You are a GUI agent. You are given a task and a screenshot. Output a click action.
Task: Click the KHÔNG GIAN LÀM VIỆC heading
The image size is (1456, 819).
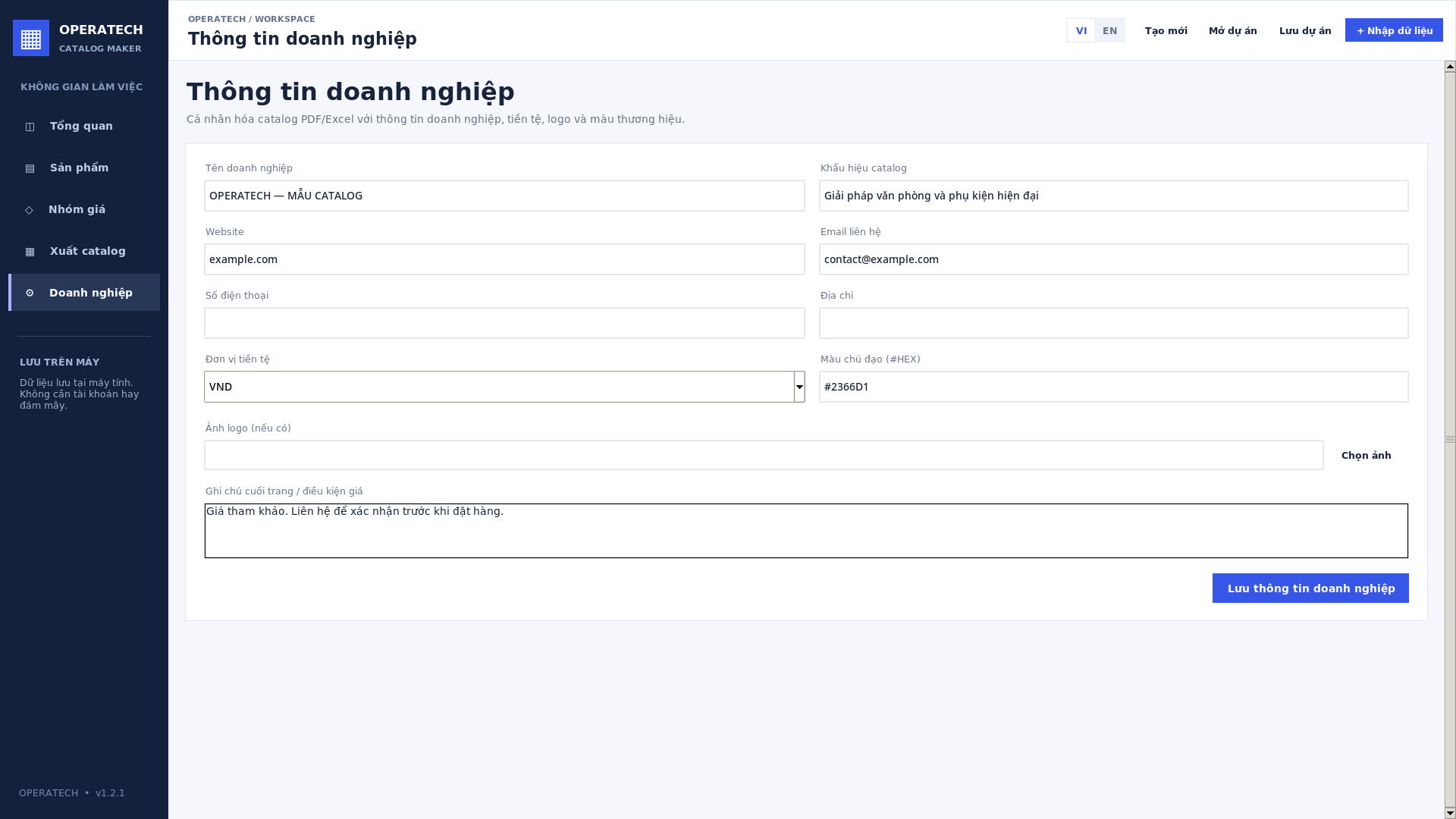[81, 87]
